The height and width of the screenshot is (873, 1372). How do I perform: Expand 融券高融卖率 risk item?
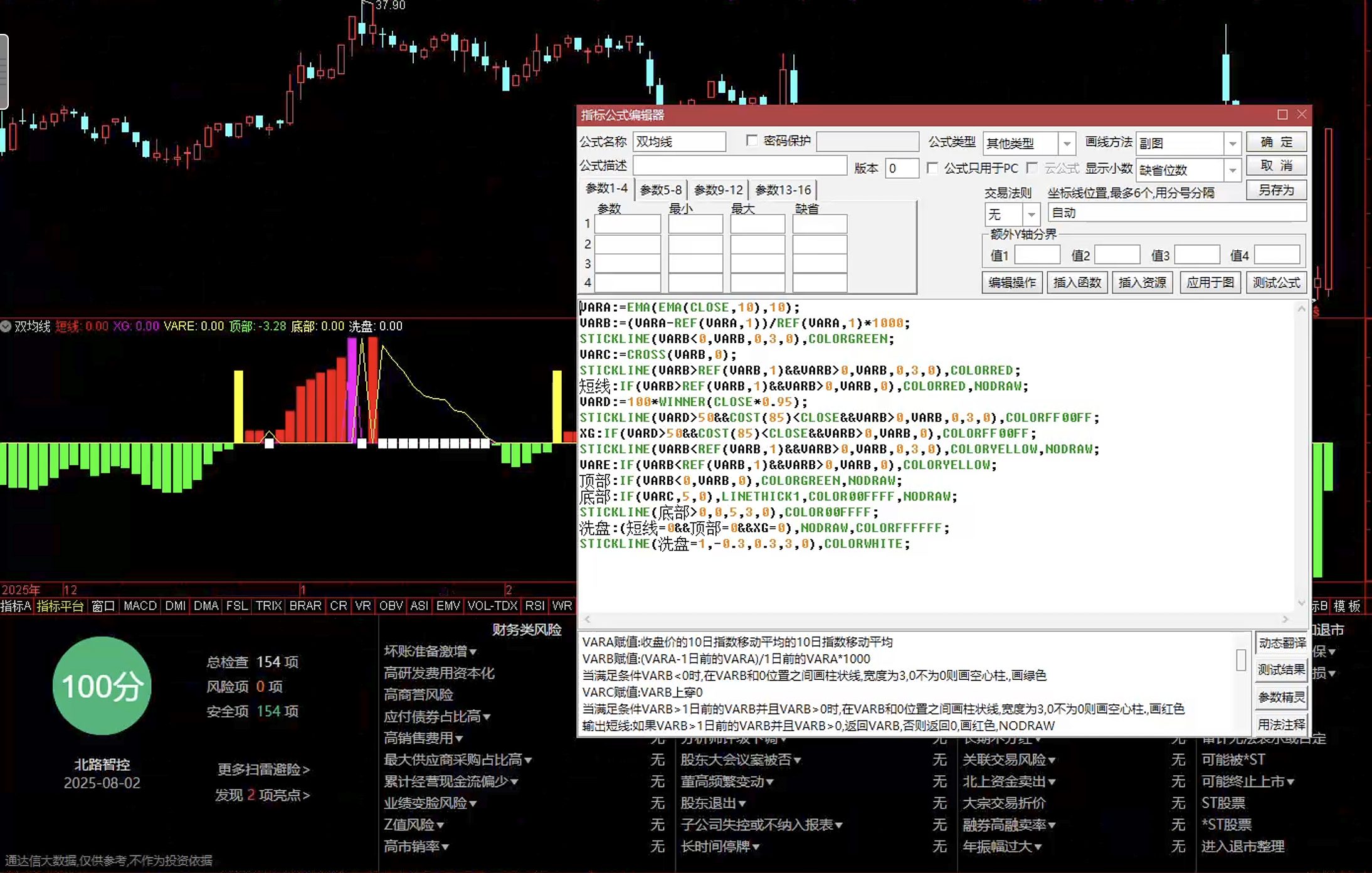[1009, 825]
